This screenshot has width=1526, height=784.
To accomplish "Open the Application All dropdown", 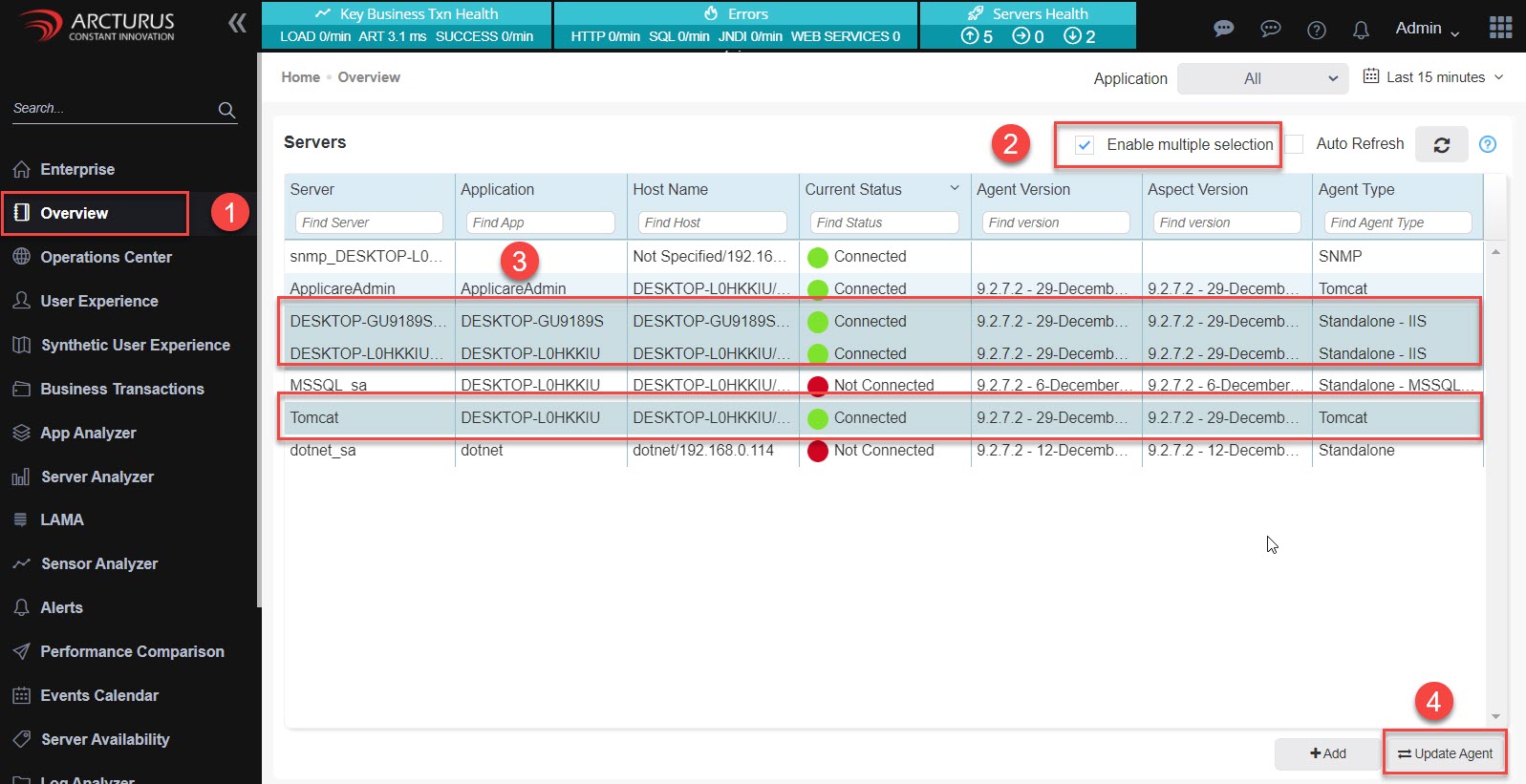I will point(1262,78).
